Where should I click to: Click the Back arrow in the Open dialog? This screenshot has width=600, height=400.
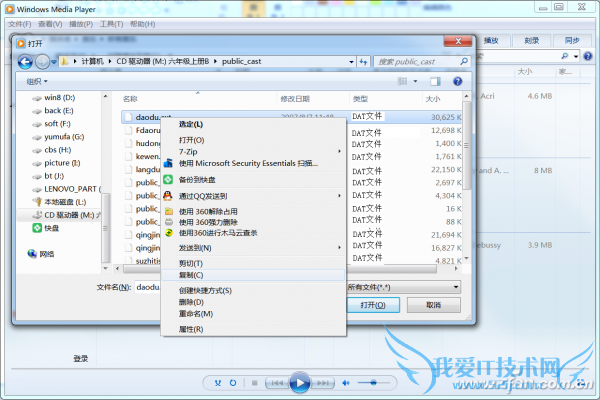[25, 62]
